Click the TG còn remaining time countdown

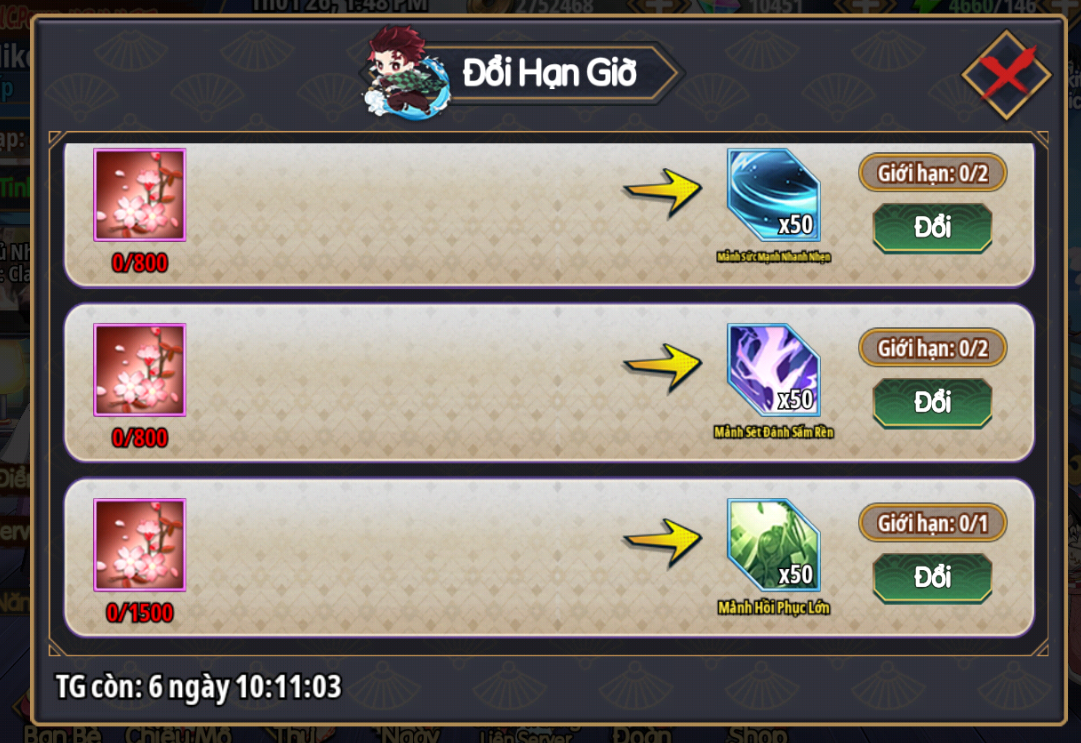(199, 687)
